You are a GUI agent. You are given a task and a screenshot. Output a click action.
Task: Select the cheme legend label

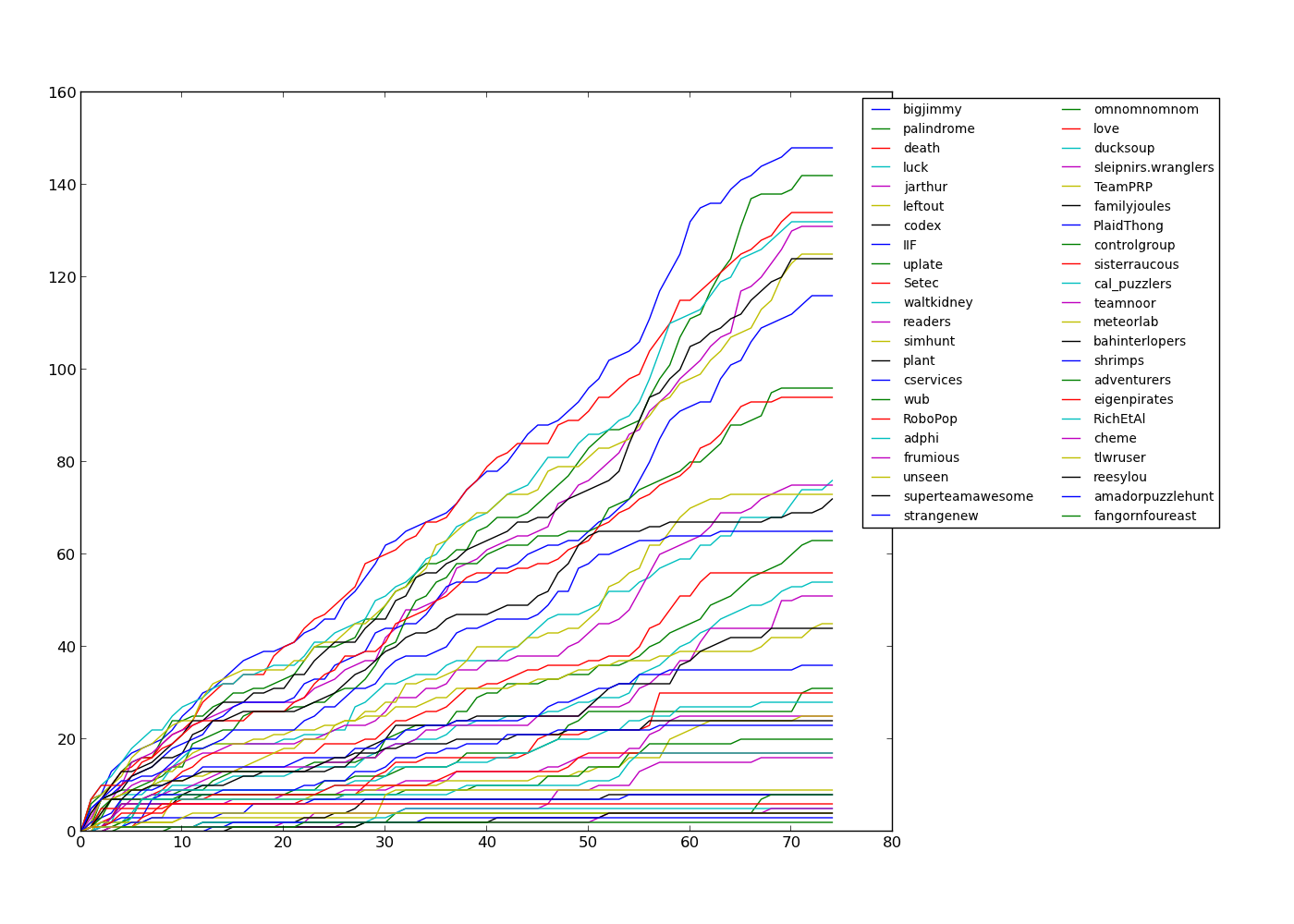coord(1115,438)
